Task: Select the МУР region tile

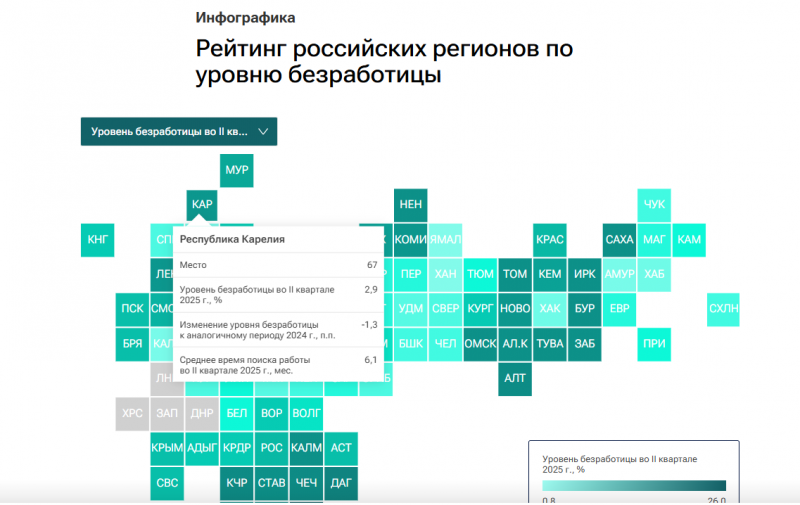Action: tap(237, 170)
